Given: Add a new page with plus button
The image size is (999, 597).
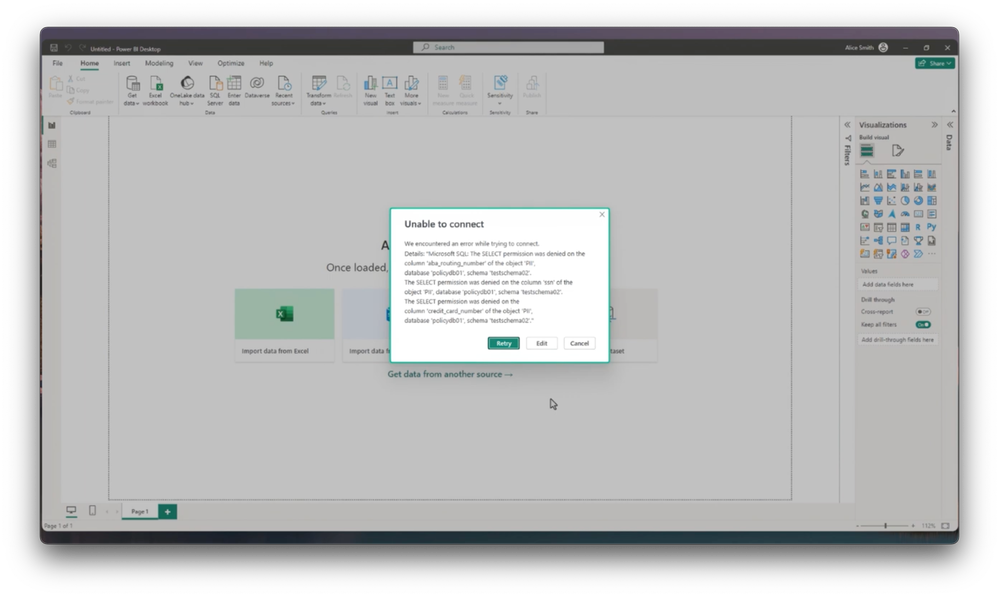Looking at the screenshot, I should pos(168,512).
